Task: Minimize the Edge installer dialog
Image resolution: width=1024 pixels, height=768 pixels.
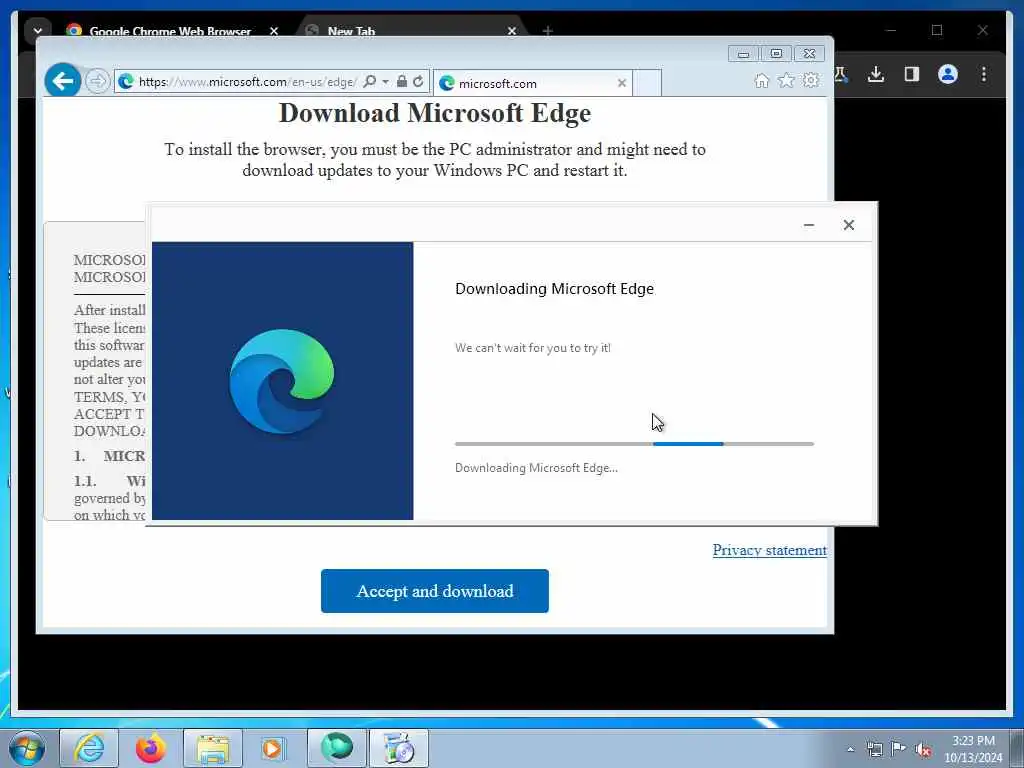Action: [809, 225]
